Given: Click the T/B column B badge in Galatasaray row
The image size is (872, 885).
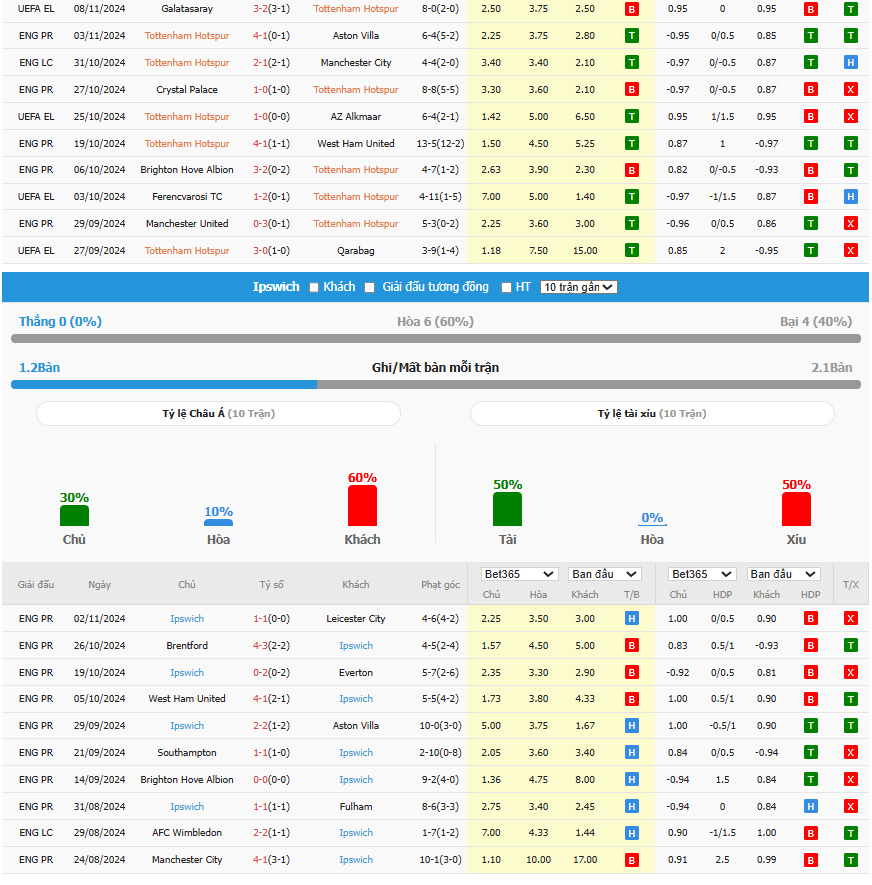Looking at the screenshot, I should 632,9.
